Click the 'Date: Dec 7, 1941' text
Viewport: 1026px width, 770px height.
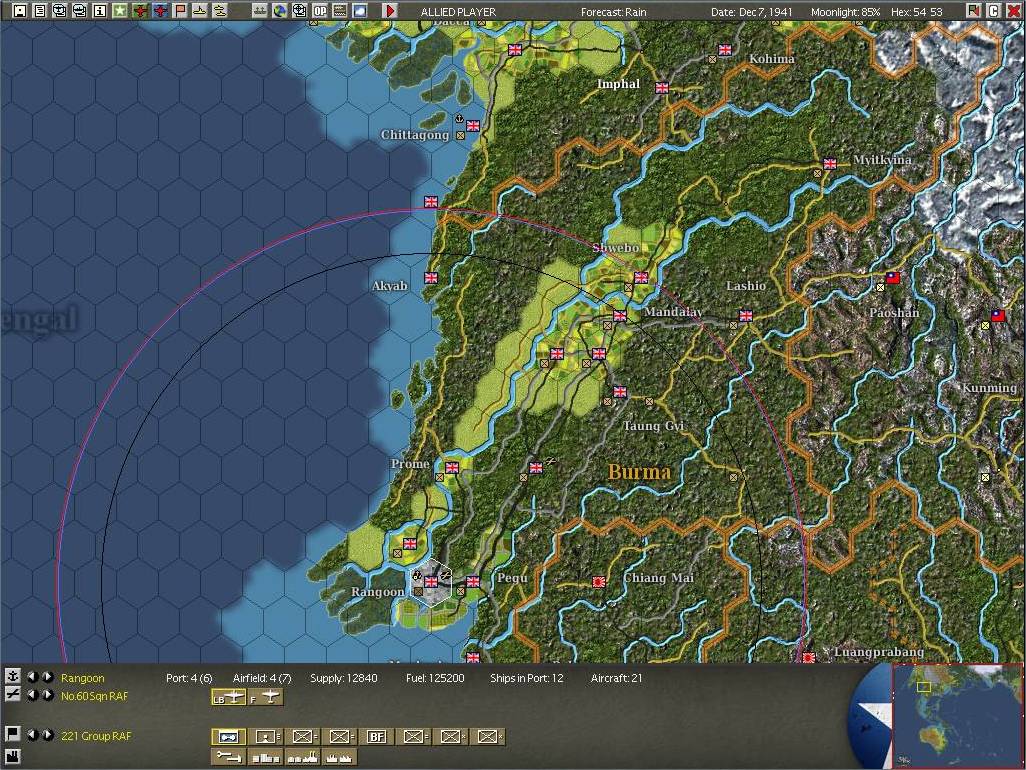tap(751, 12)
